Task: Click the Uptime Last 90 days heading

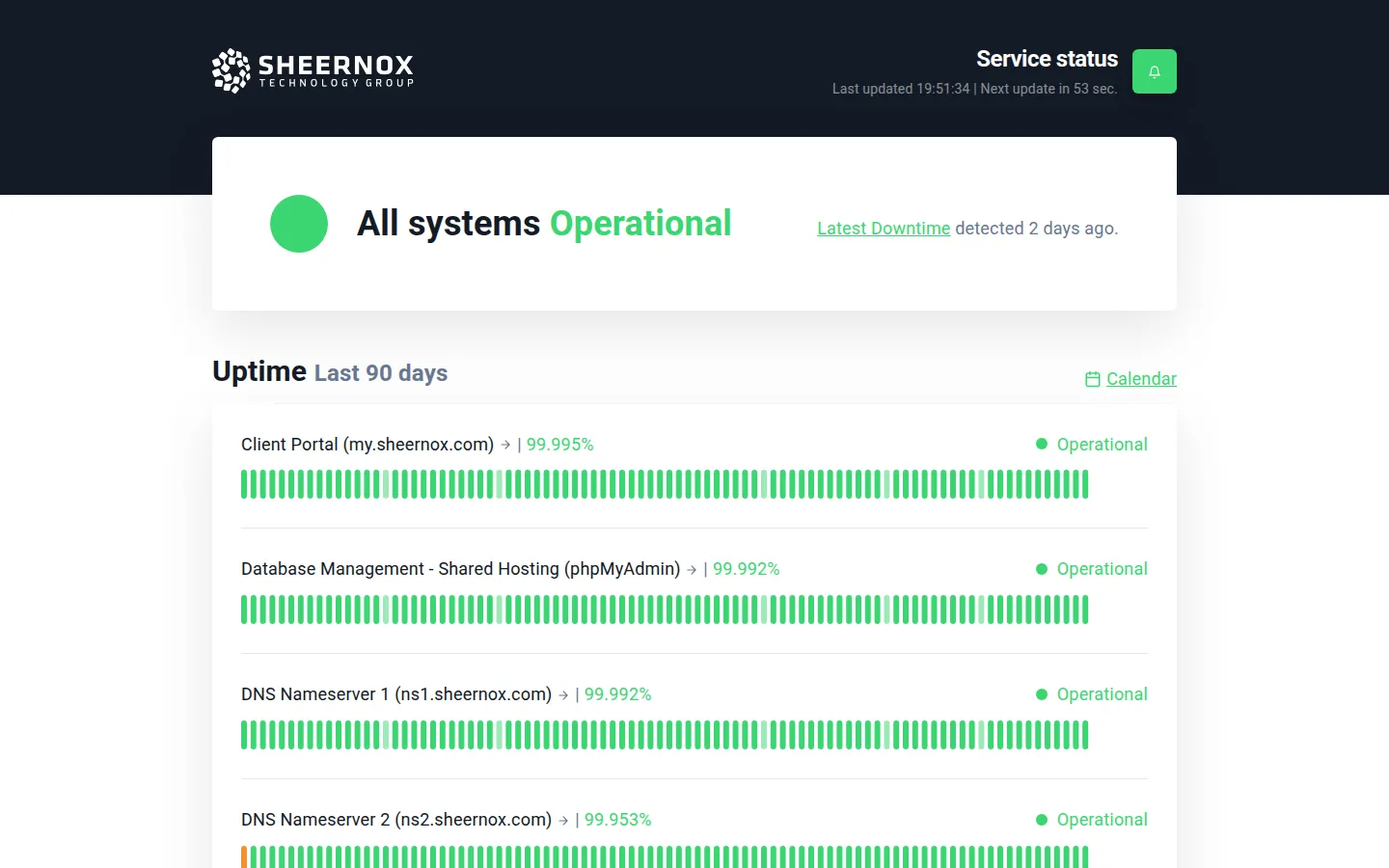Action: click(330, 372)
